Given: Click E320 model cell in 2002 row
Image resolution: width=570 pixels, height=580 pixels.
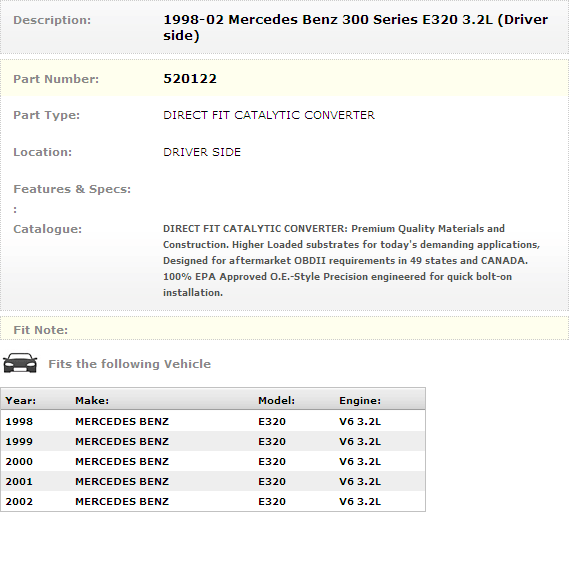Looking at the screenshot, I should [272, 502].
